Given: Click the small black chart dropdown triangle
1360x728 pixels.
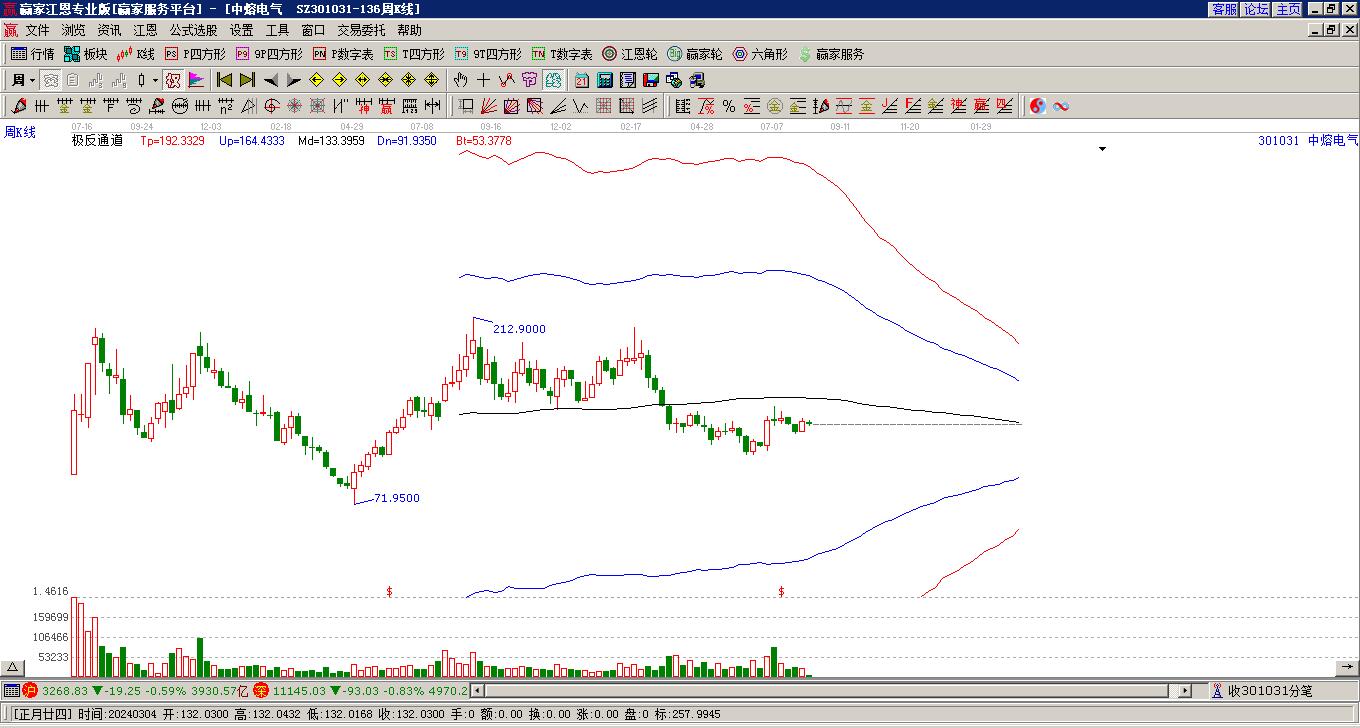Looking at the screenshot, I should 1103,149.
